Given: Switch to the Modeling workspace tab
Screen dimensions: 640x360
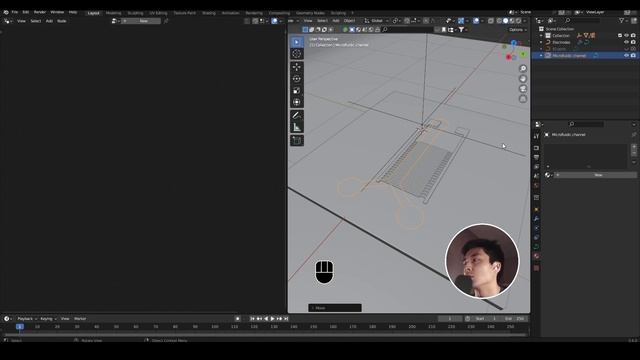Looking at the screenshot, I should click(x=113, y=13).
